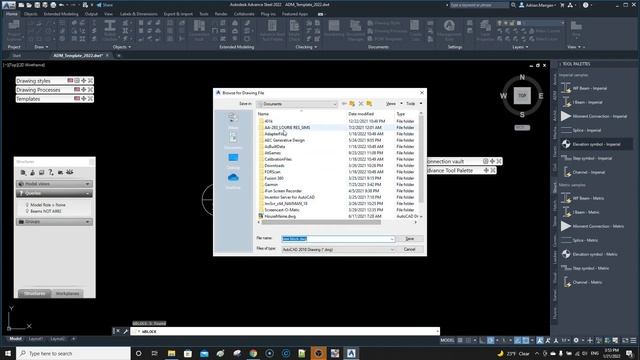Select the Documents shortcut in places sidebar
The image size is (640, 360).
(233, 140)
